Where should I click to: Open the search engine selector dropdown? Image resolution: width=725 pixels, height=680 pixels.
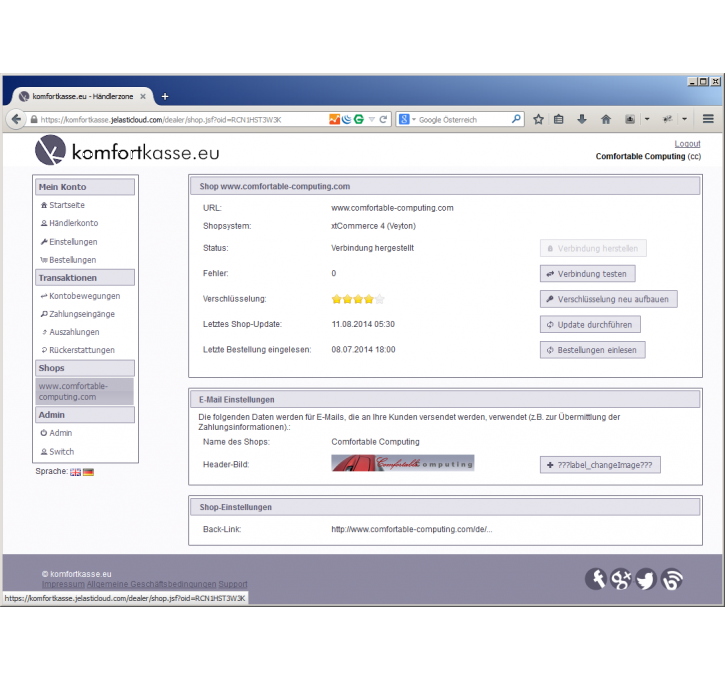click(407, 119)
